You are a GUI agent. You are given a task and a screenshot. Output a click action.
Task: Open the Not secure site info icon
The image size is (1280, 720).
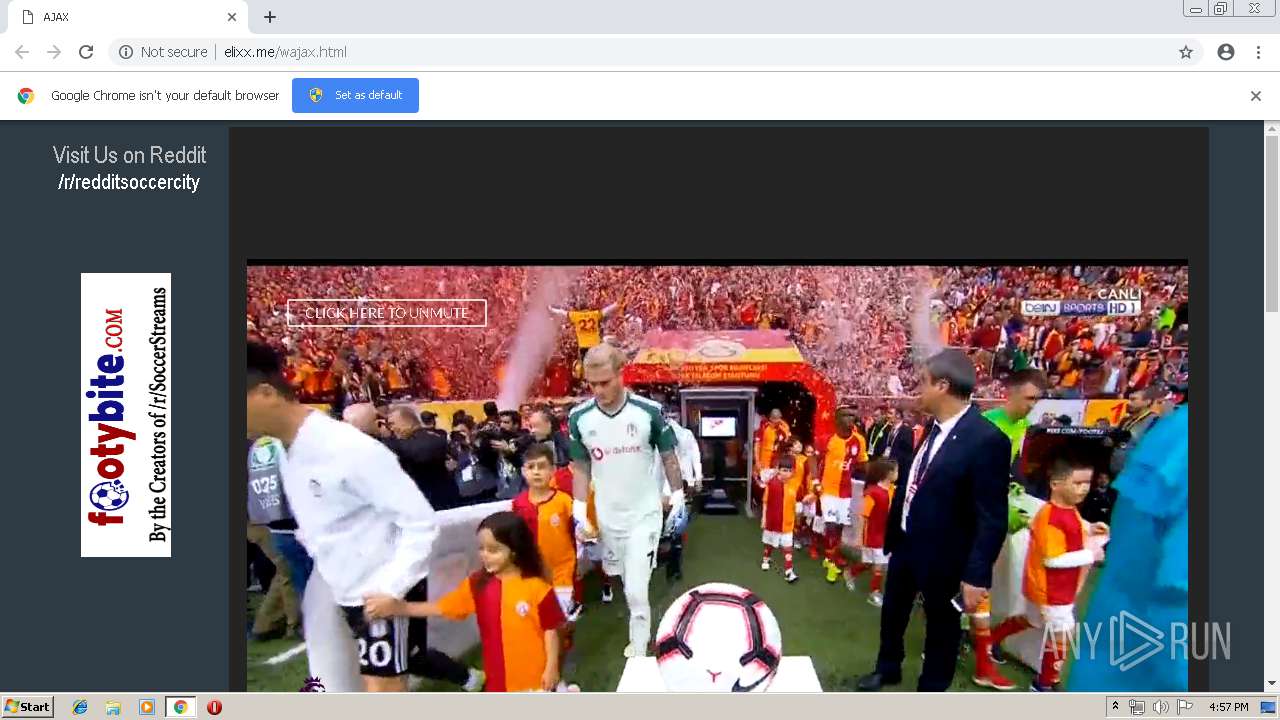(x=126, y=52)
